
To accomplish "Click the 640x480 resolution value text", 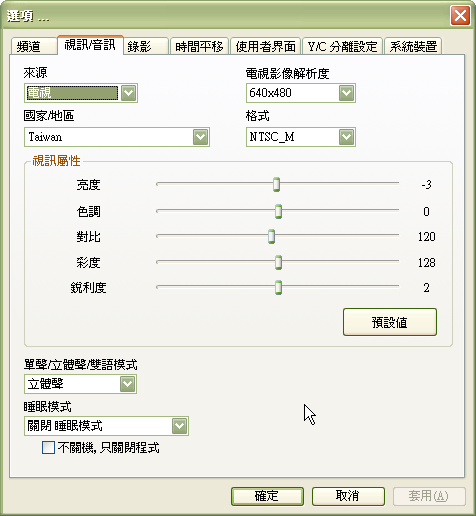I will tap(270, 93).
